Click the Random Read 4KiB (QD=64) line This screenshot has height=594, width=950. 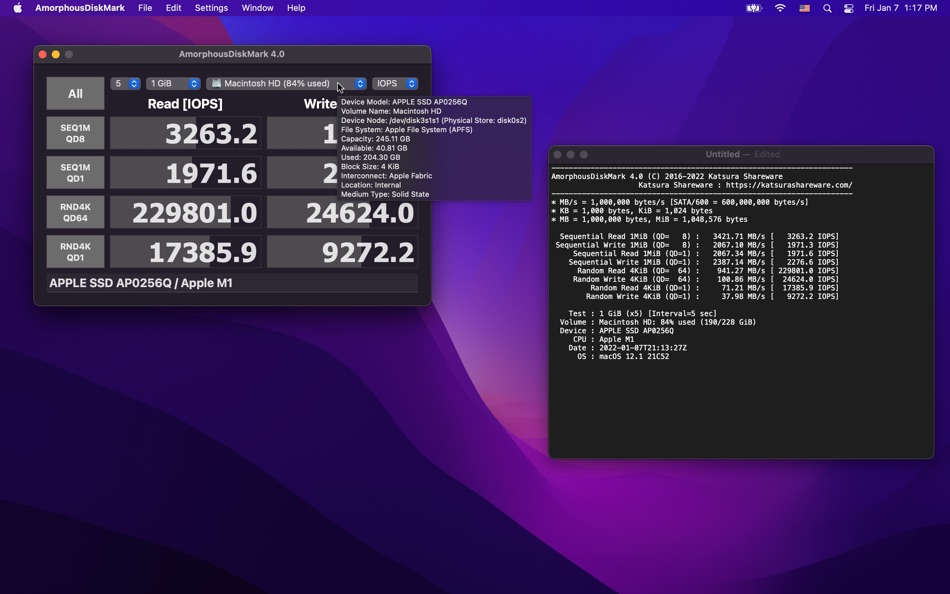click(708, 271)
